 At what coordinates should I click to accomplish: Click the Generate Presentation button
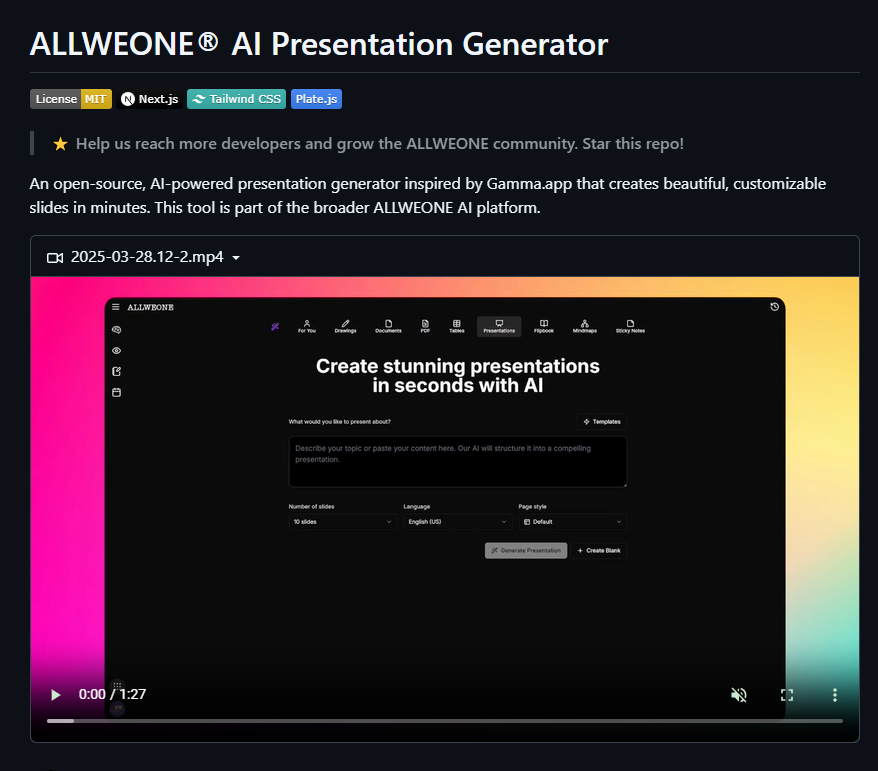pyautogui.click(x=525, y=550)
